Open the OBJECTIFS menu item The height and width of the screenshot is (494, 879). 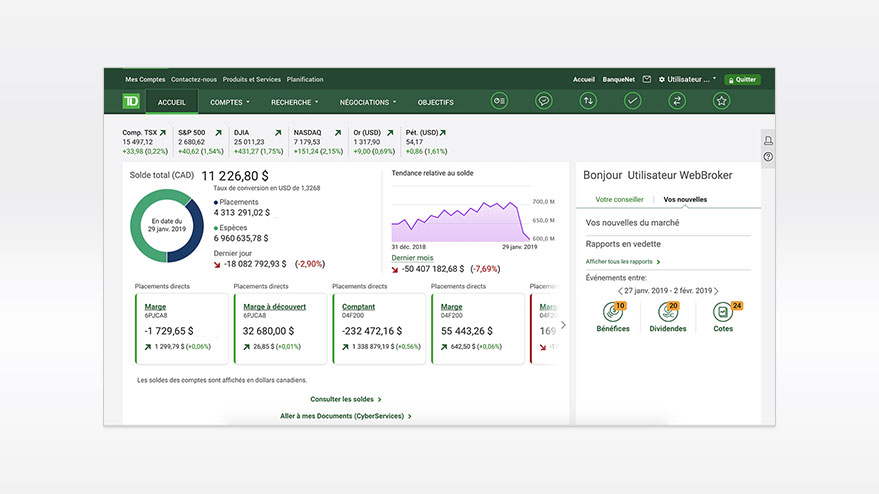tap(436, 102)
